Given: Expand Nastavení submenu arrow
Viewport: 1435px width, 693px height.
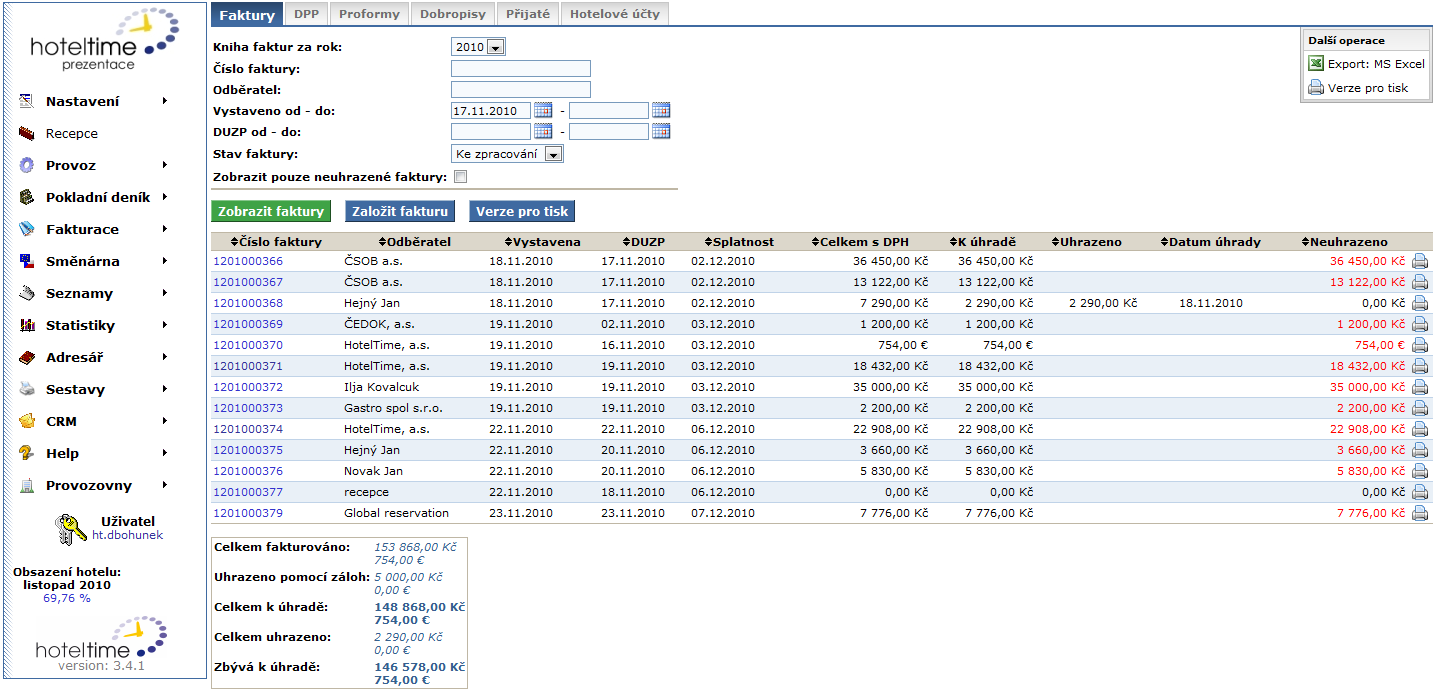Looking at the screenshot, I should [x=164, y=101].
